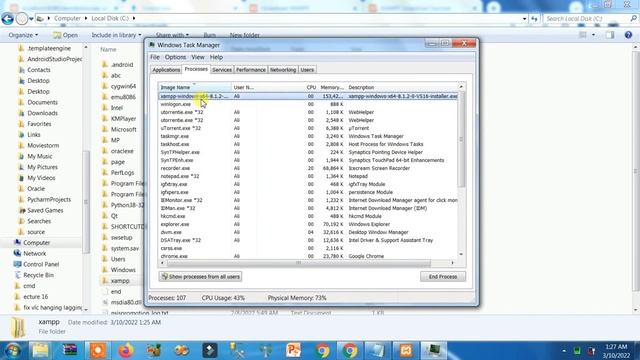Screen dimensions: 640x360
Task: Select PycharmProjects in navigation pane
Action: [x=49, y=200]
